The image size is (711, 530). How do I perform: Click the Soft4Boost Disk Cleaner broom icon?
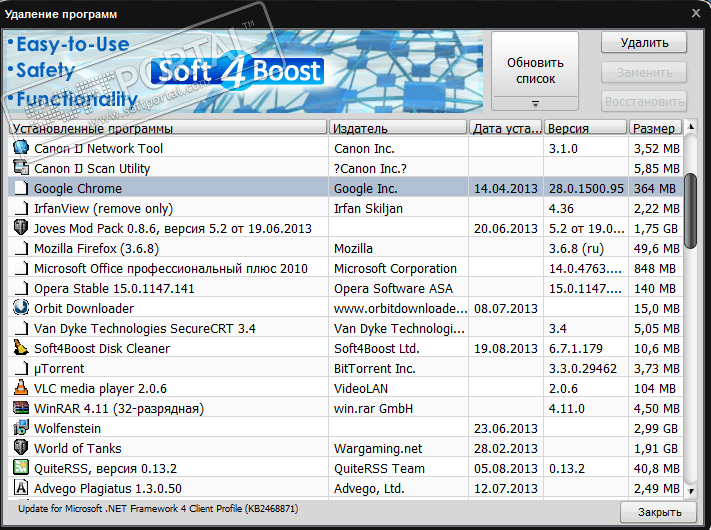21,347
